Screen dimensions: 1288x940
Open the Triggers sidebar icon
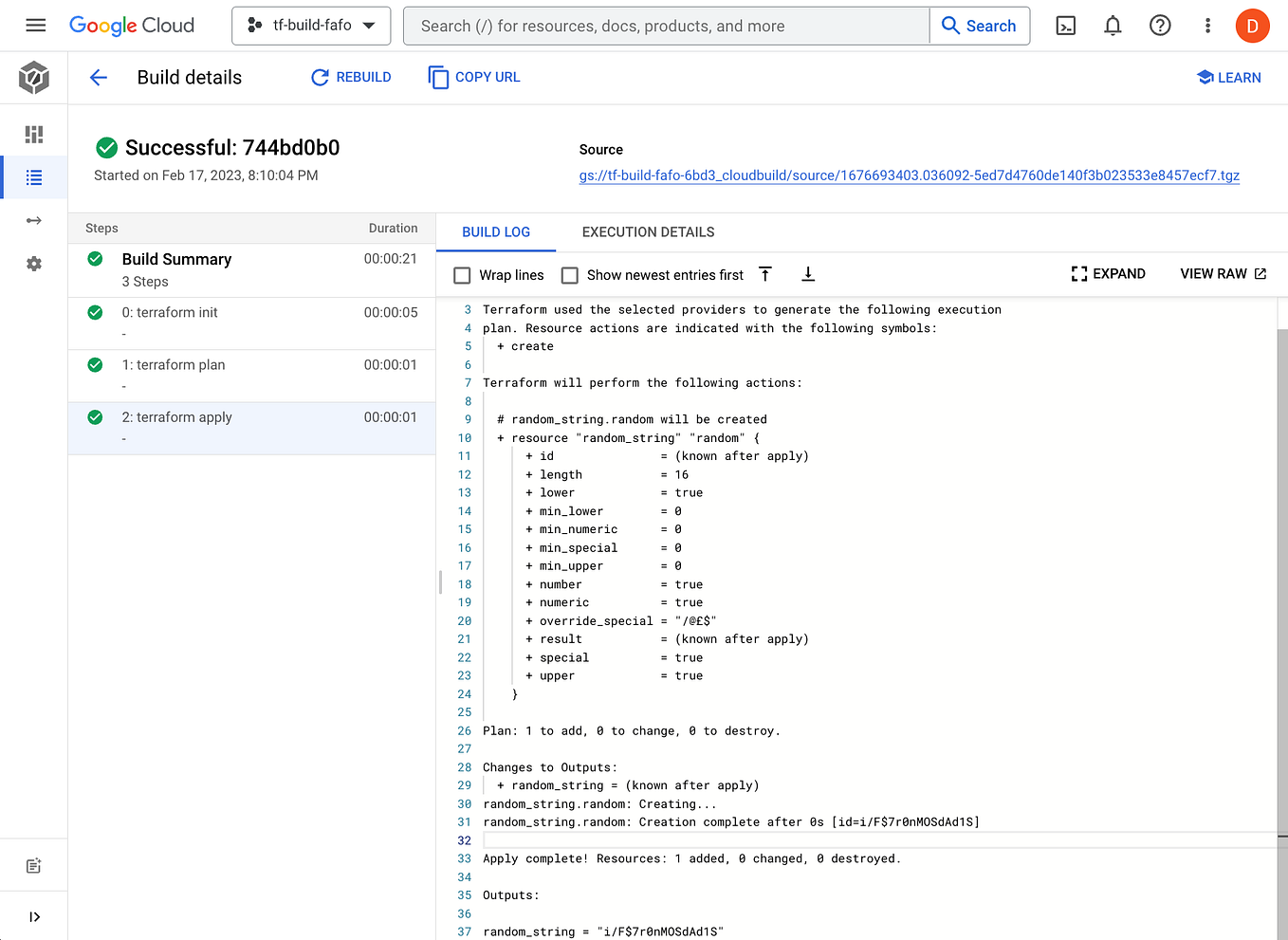click(x=34, y=220)
